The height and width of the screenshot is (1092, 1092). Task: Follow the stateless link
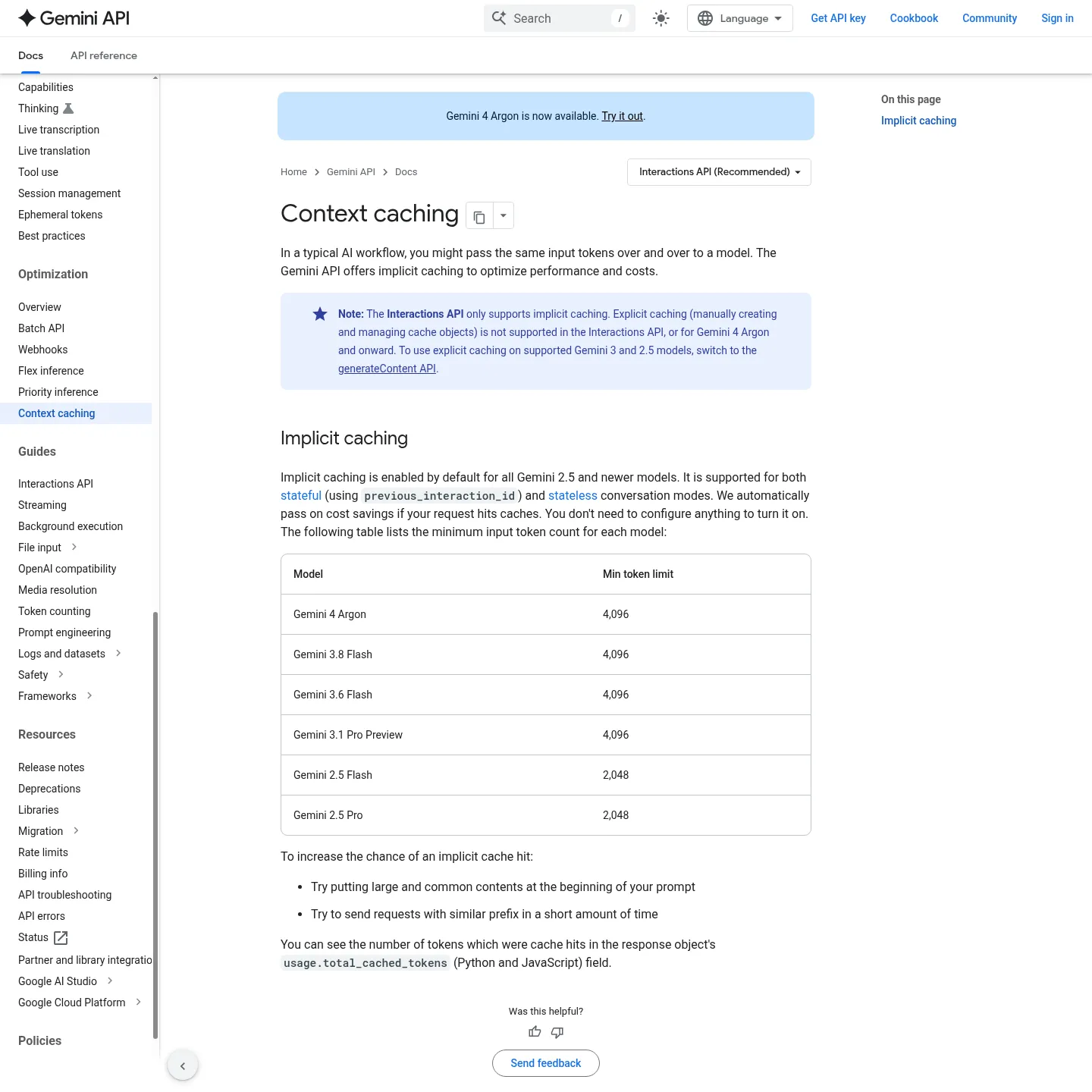click(573, 495)
